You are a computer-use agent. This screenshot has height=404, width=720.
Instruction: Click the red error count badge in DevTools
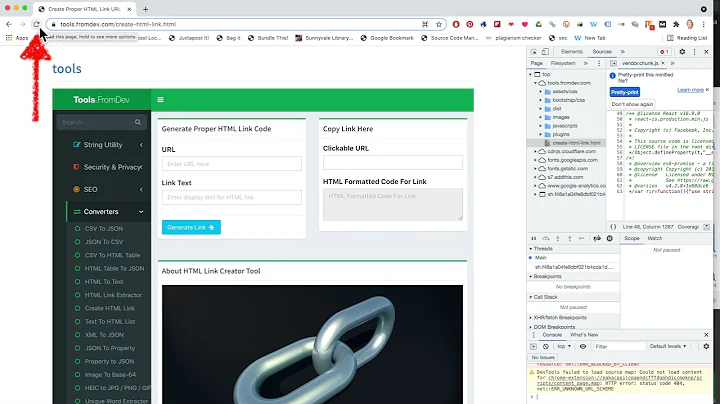coord(664,52)
